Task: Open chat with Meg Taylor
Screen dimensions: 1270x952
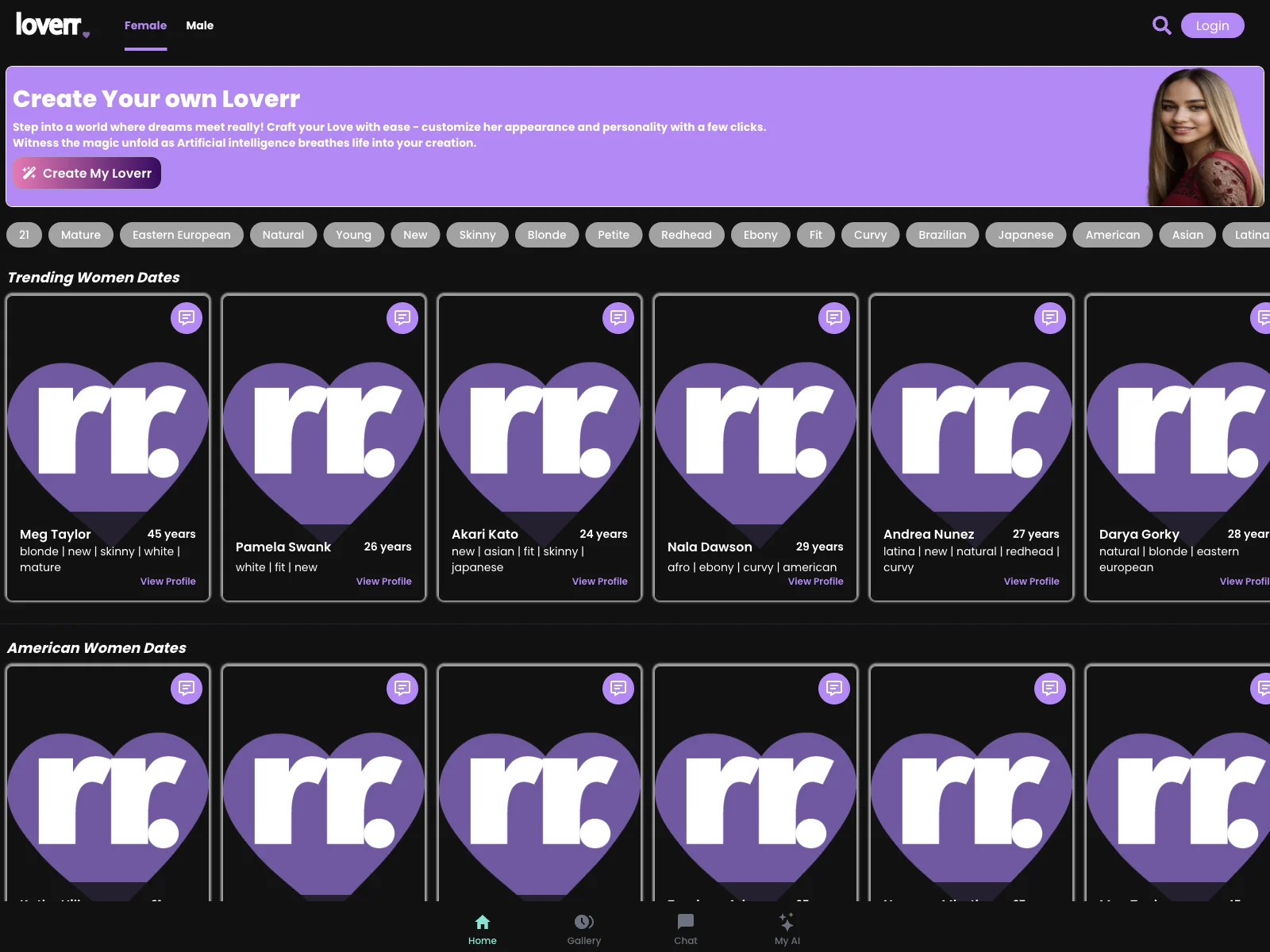Action: coord(187,318)
